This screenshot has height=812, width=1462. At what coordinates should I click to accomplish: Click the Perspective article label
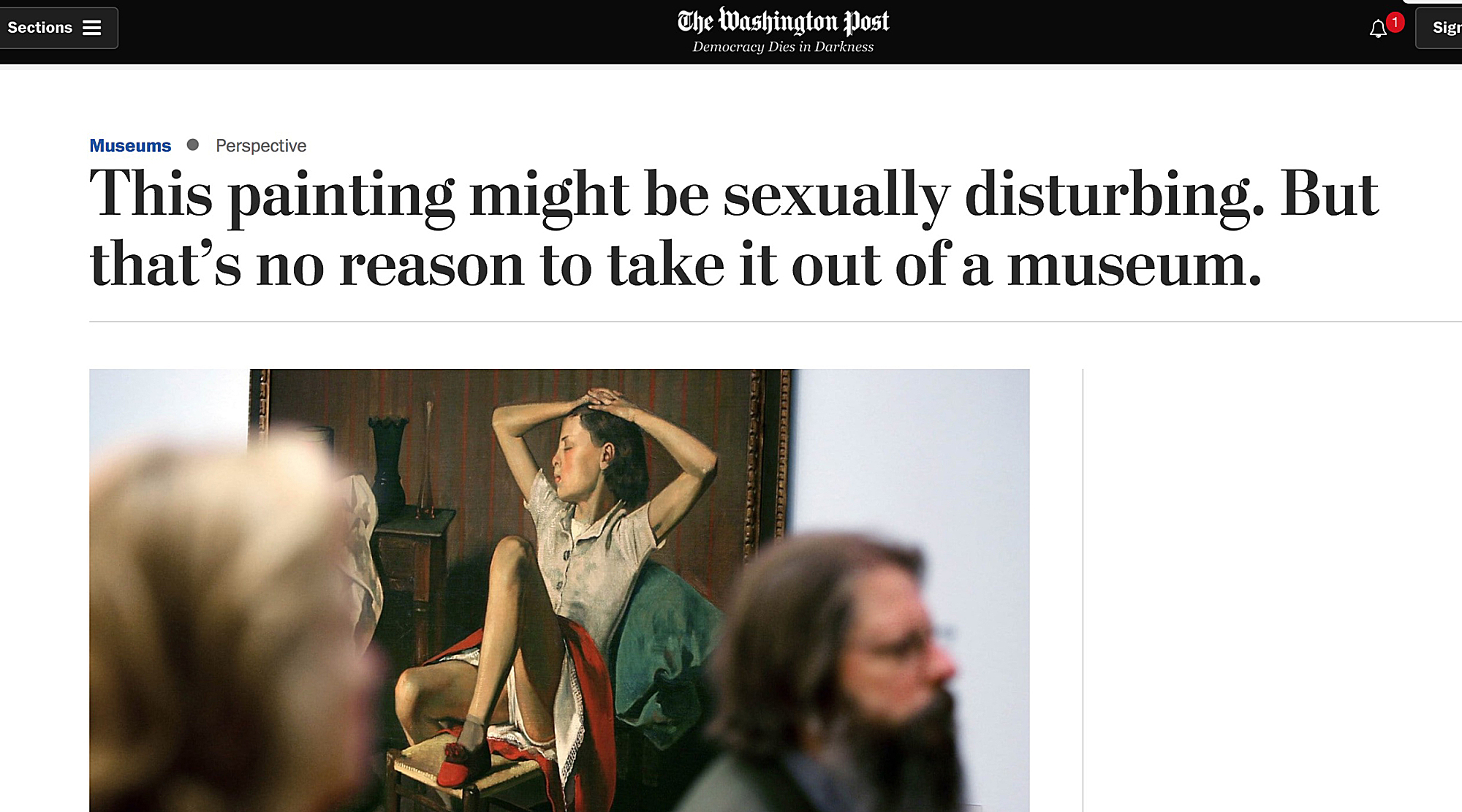pos(261,145)
